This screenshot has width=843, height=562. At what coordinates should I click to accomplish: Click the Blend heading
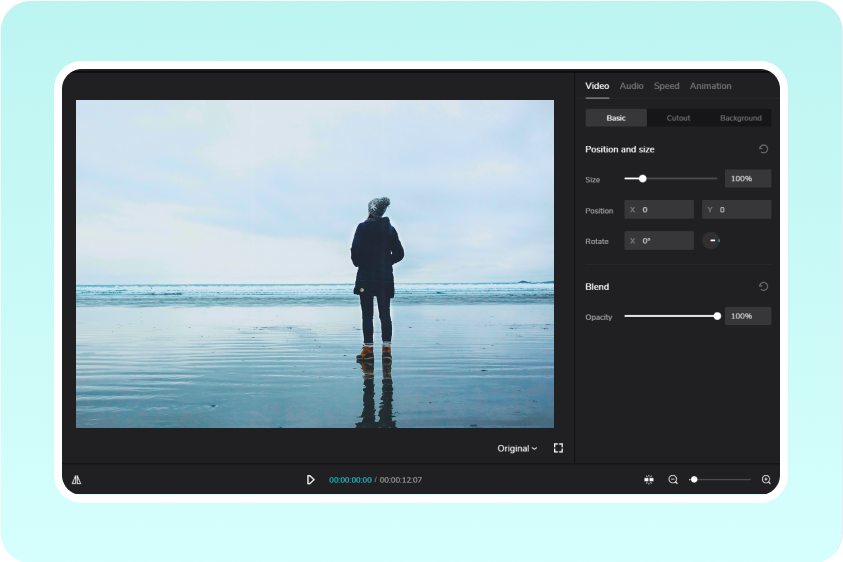click(x=597, y=287)
